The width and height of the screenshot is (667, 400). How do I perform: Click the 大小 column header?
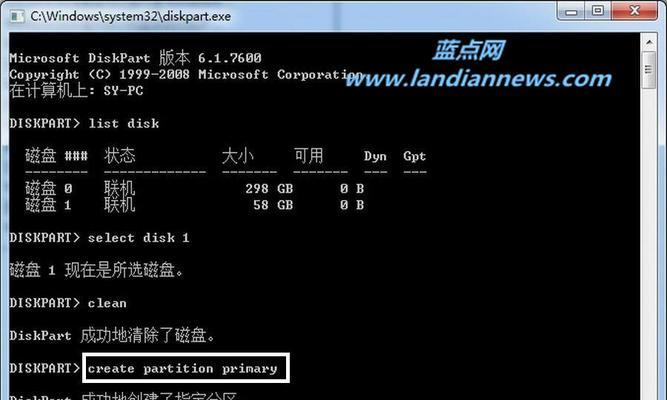238,156
